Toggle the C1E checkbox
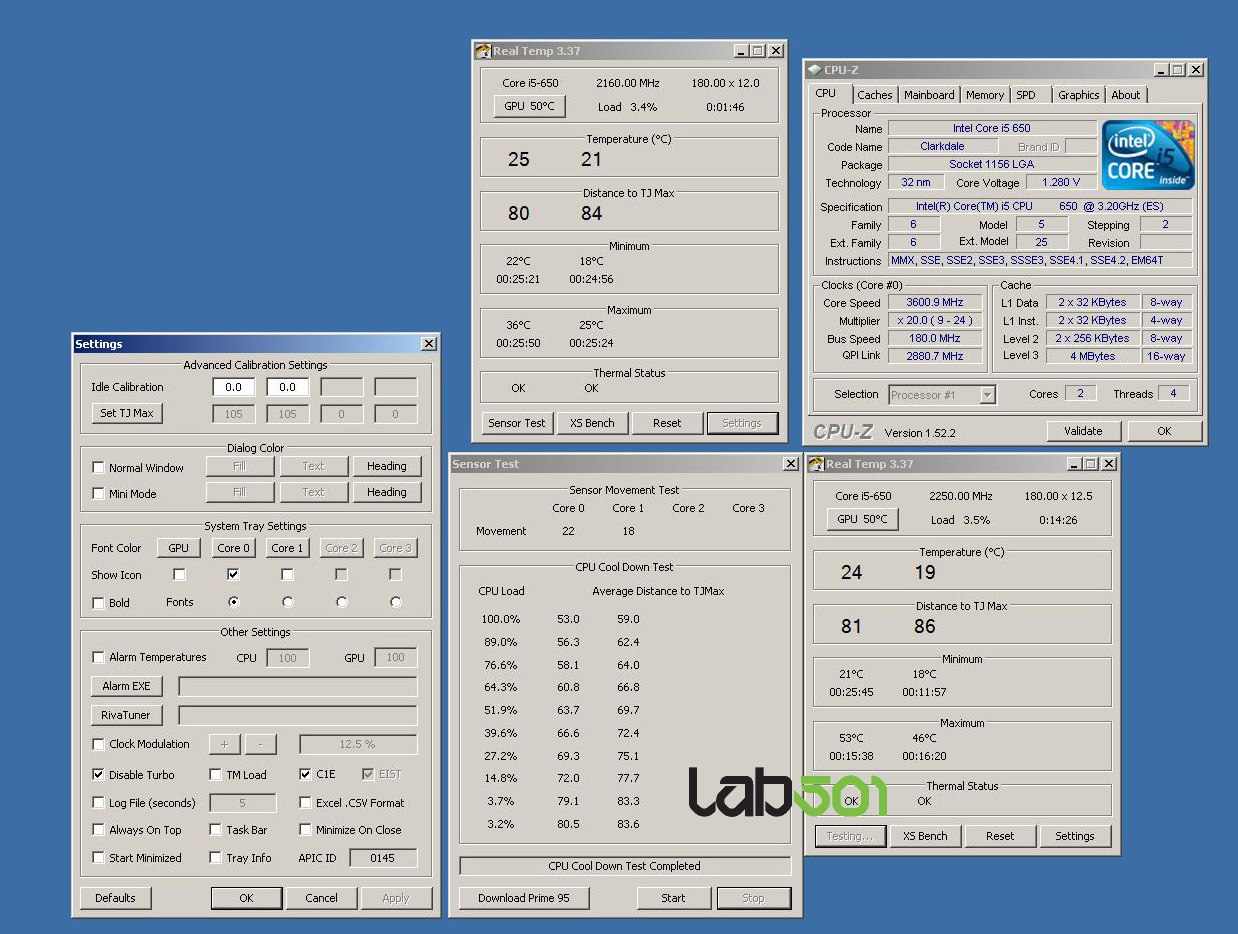 (306, 774)
